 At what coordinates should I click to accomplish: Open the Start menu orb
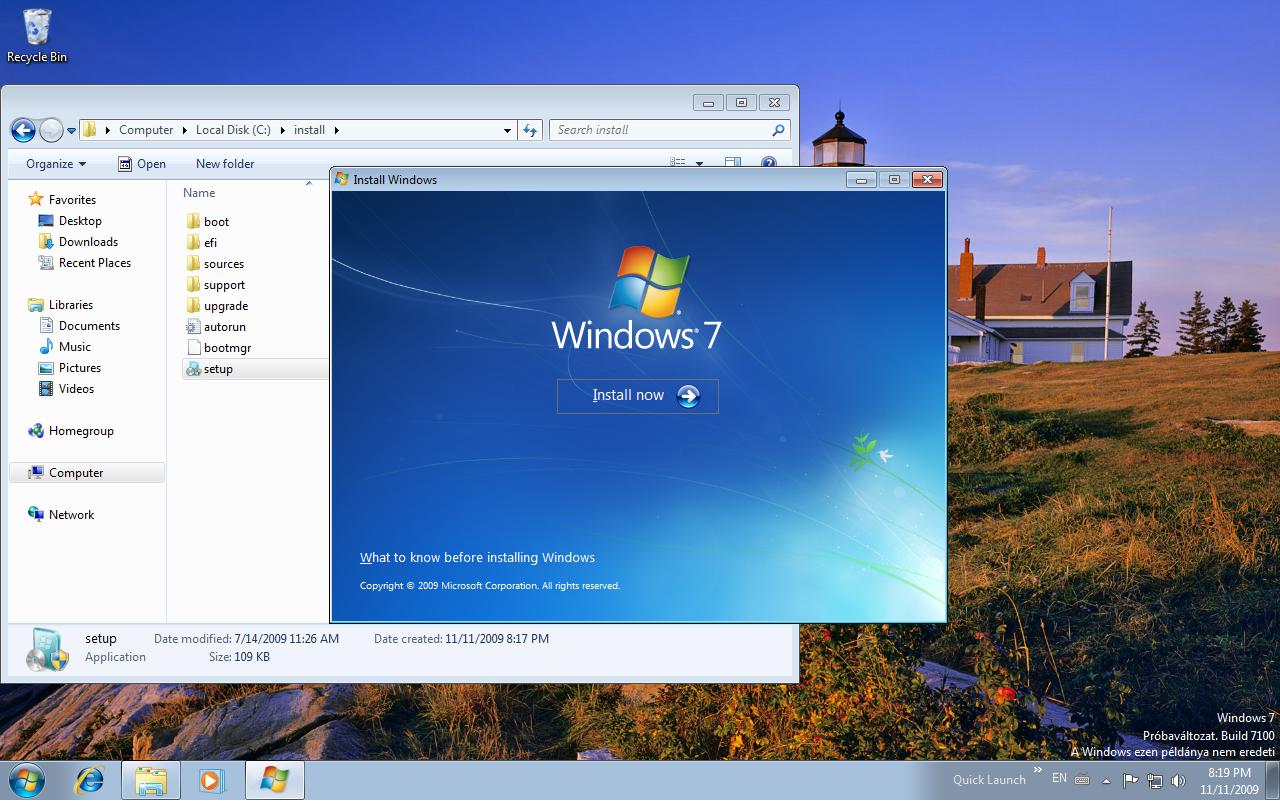click(27, 780)
